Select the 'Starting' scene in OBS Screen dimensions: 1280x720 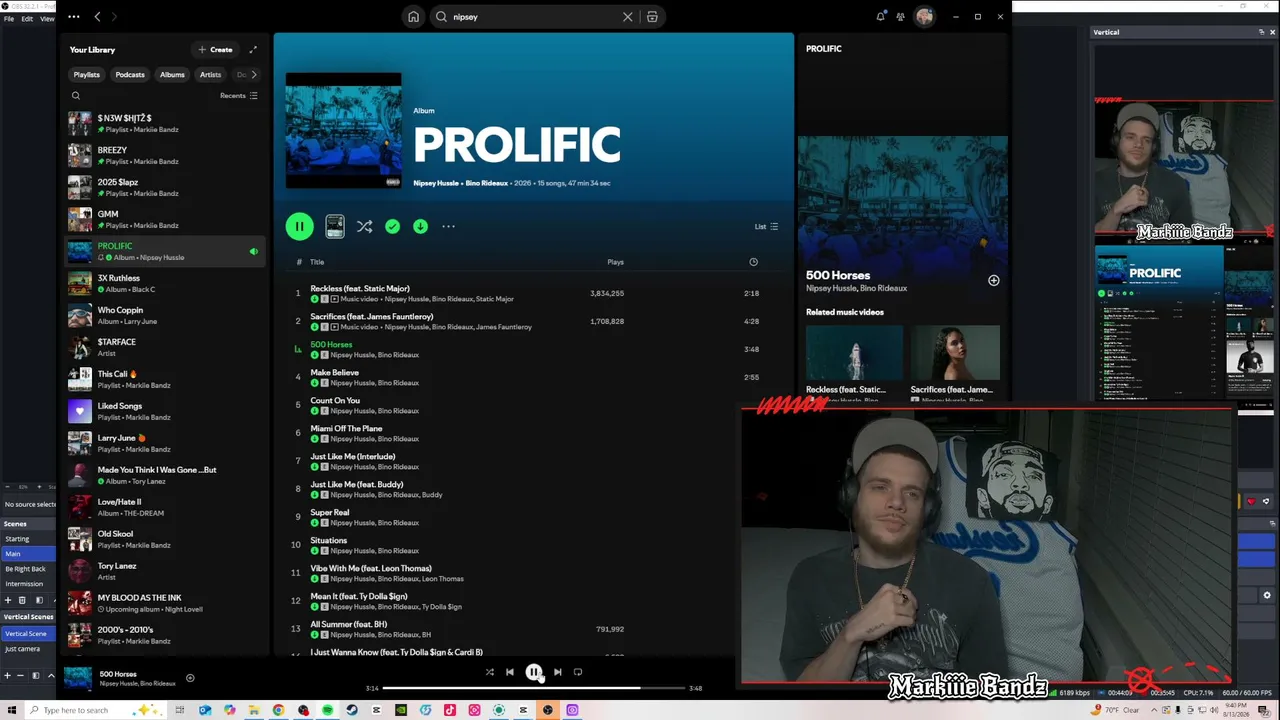(x=29, y=539)
